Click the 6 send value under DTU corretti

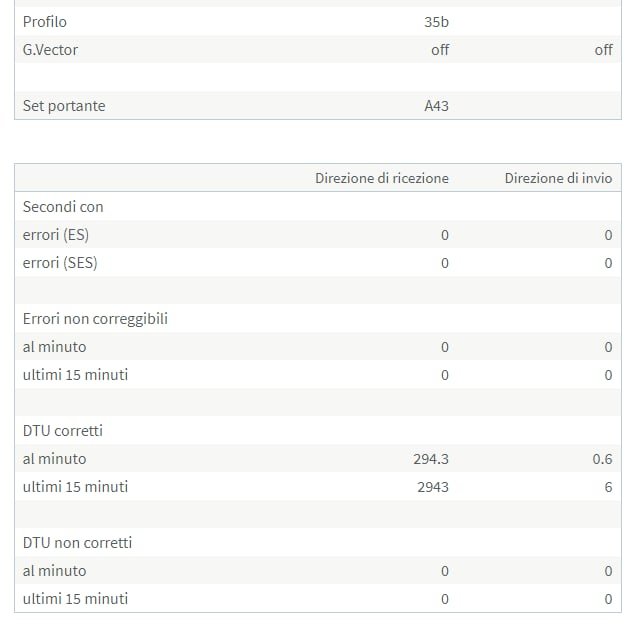tap(608, 487)
